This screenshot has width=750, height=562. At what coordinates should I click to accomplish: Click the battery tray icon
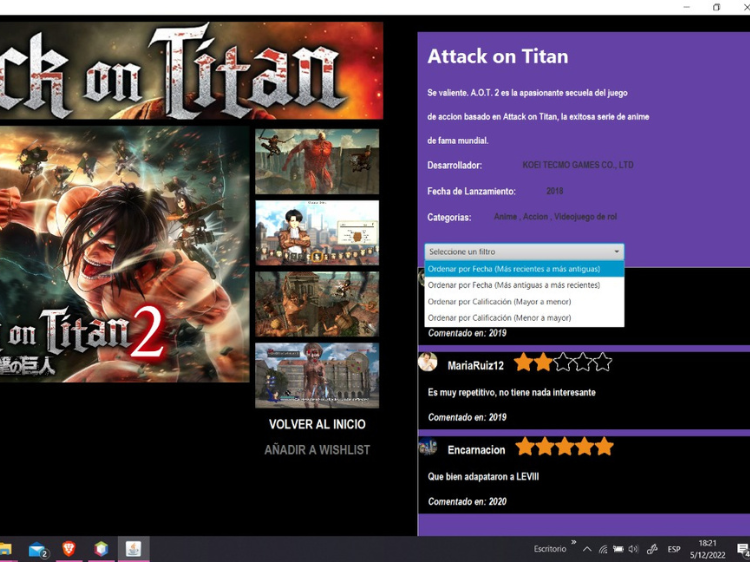[x=618, y=550]
